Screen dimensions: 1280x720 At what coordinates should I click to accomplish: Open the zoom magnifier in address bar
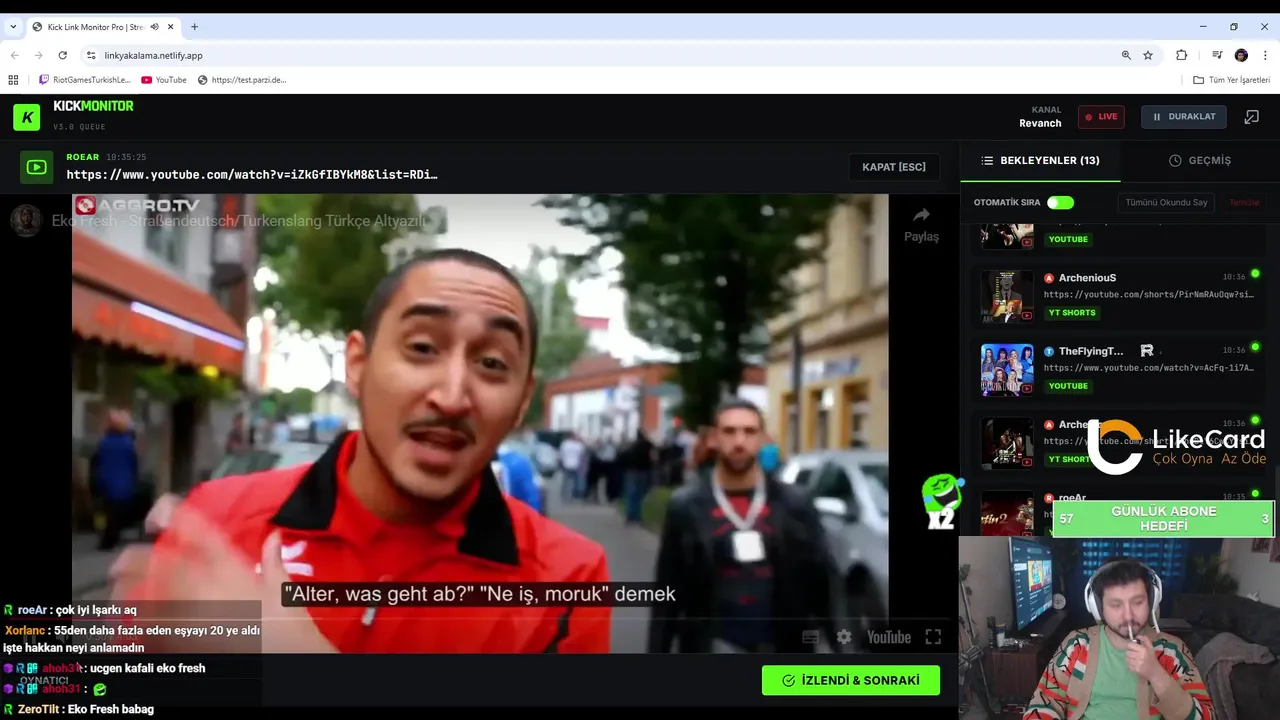point(1126,55)
